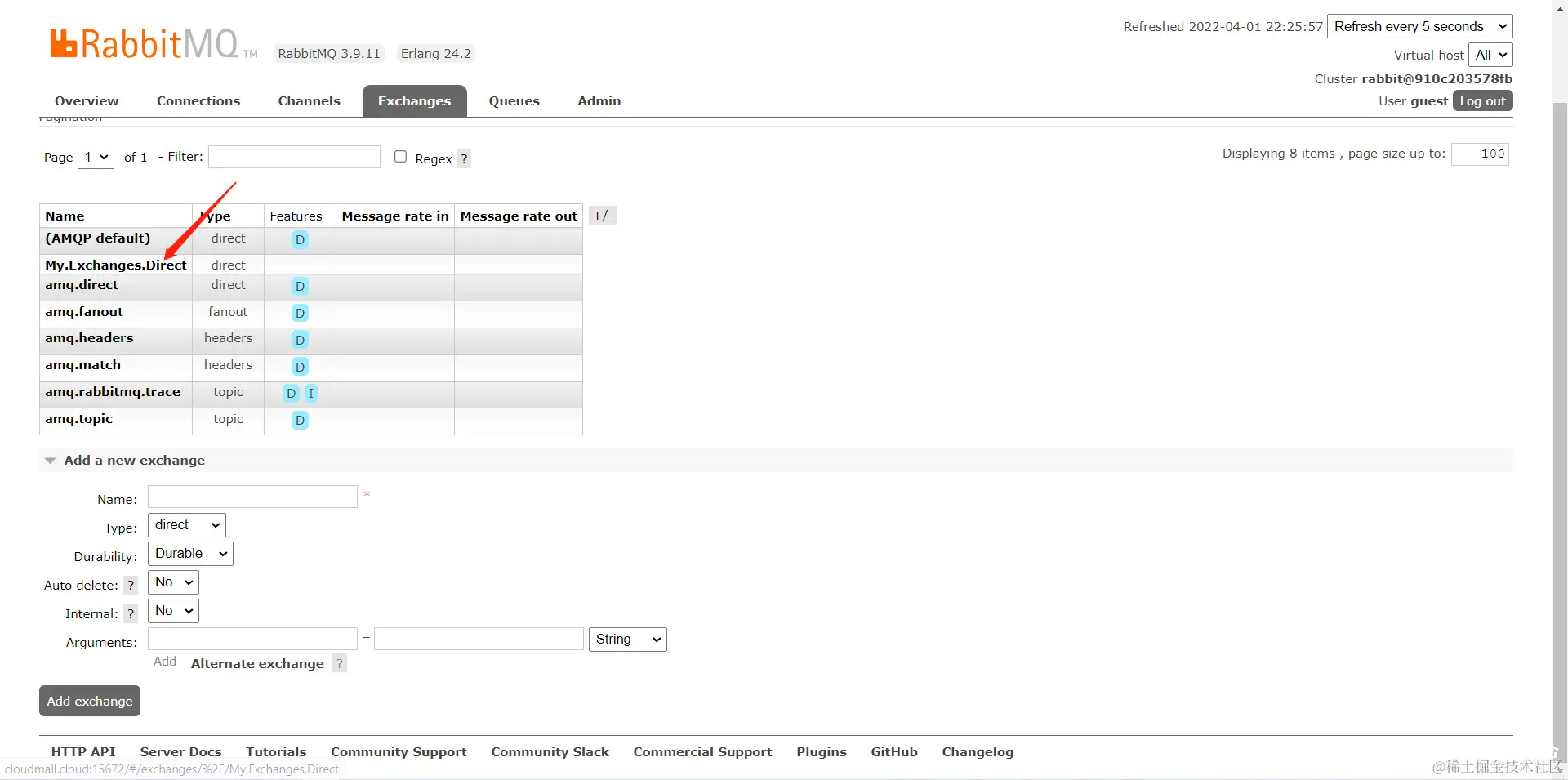
Task: Switch to the Channels tab
Action: (x=309, y=101)
